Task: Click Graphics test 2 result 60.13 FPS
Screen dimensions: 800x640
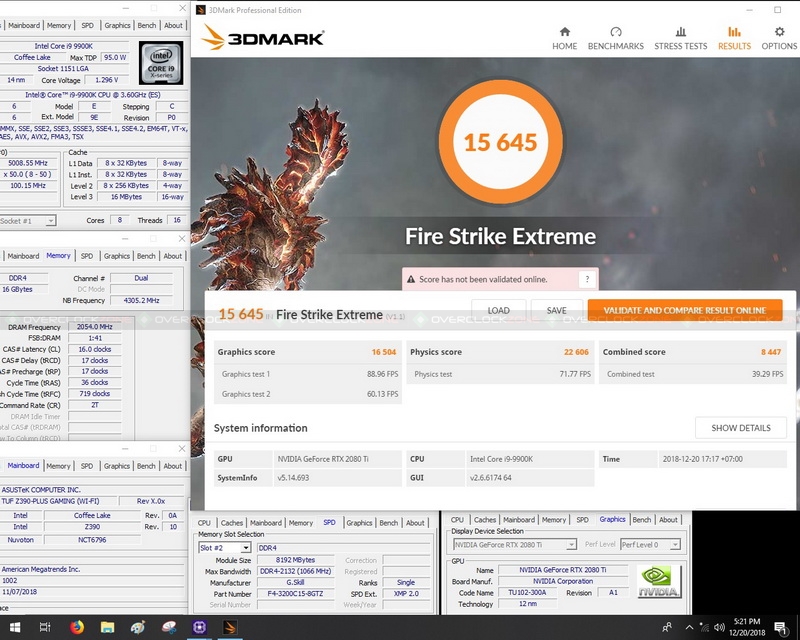Action: tap(382, 394)
